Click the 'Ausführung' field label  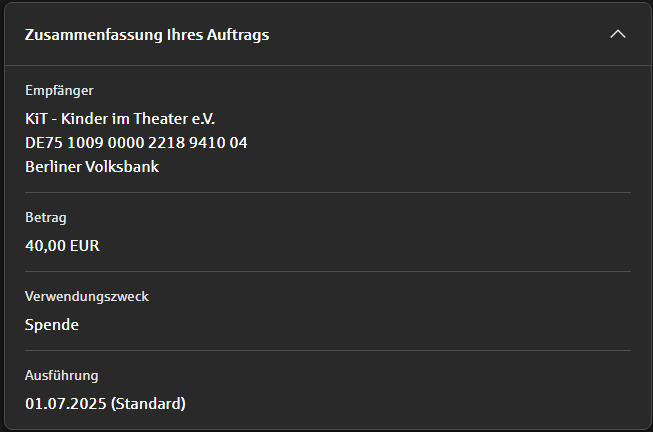tap(61, 375)
